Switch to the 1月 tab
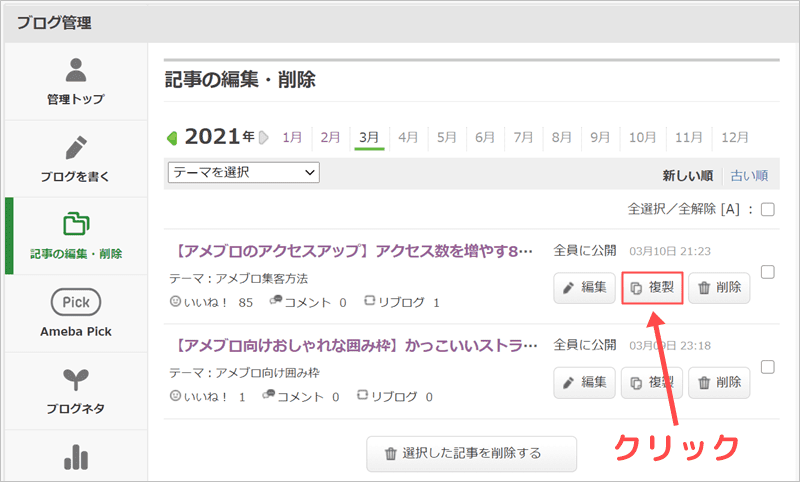The width and height of the screenshot is (800, 482). click(x=292, y=137)
